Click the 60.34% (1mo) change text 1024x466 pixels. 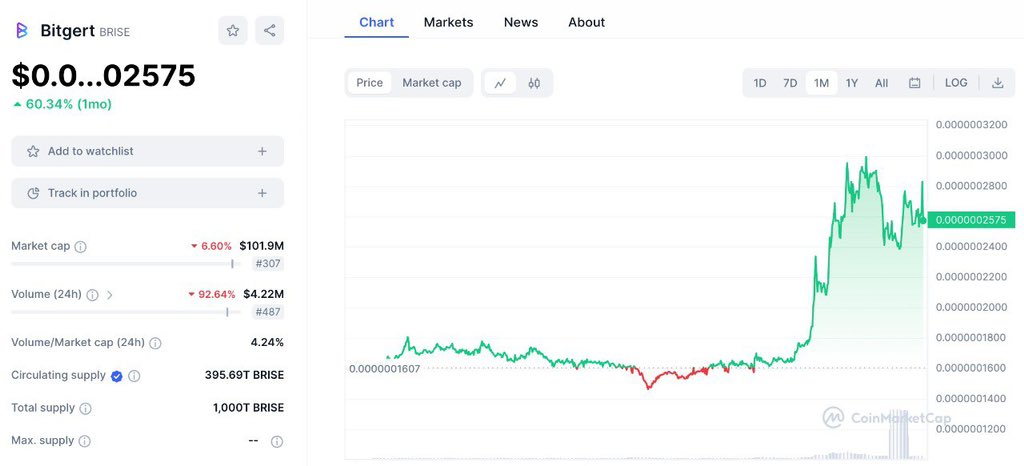click(x=63, y=104)
